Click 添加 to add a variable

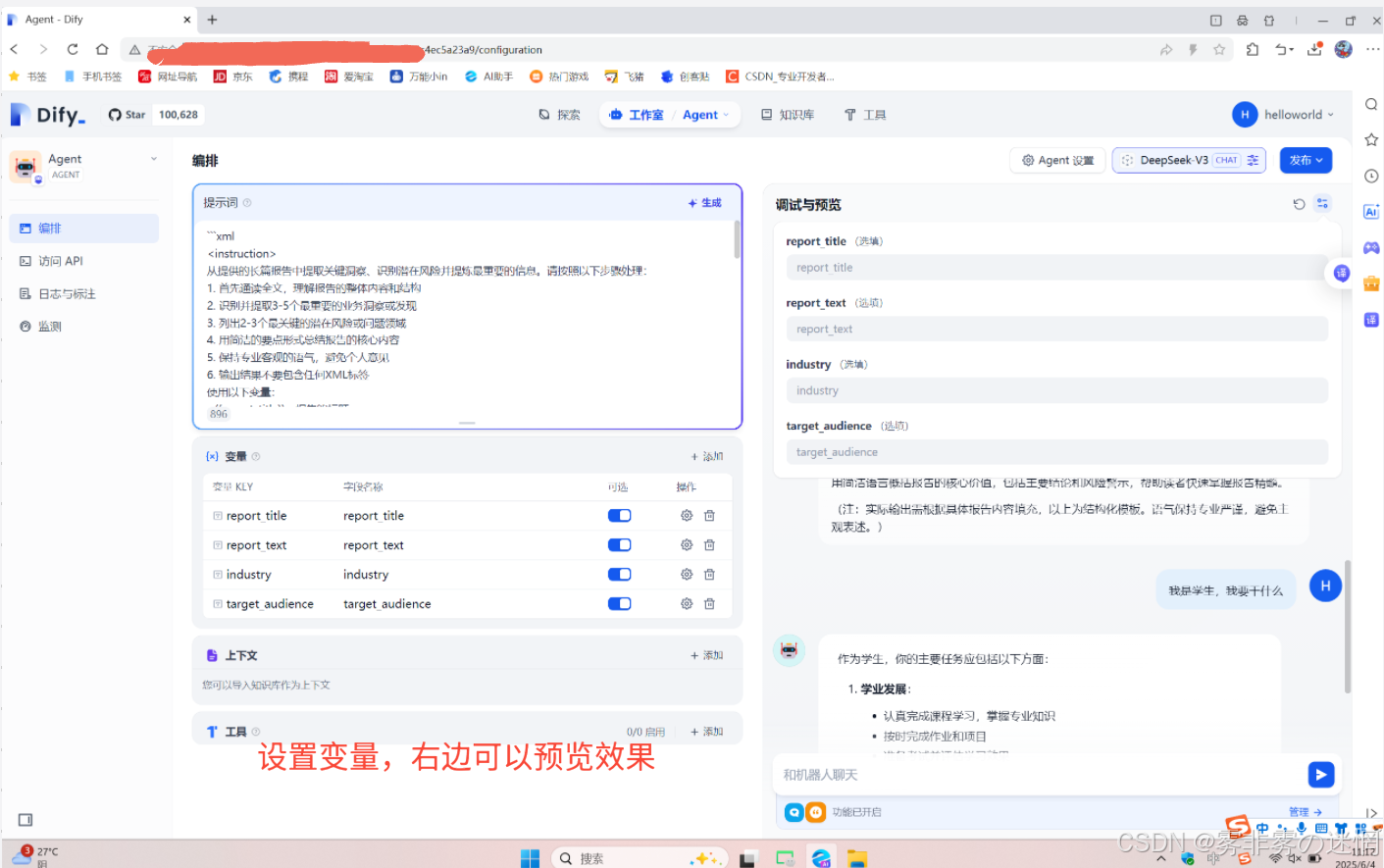click(x=706, y=457)
